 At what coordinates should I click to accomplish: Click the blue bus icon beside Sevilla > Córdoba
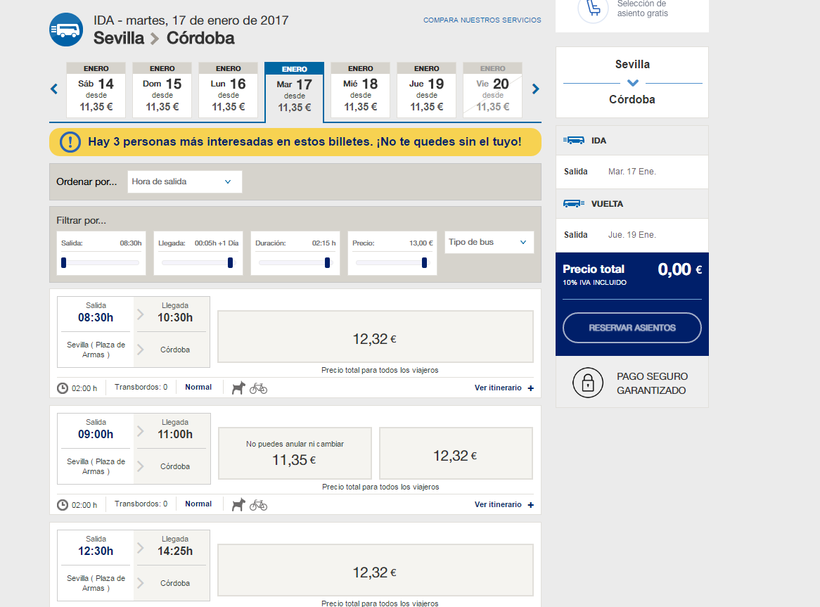coord(66,29)
